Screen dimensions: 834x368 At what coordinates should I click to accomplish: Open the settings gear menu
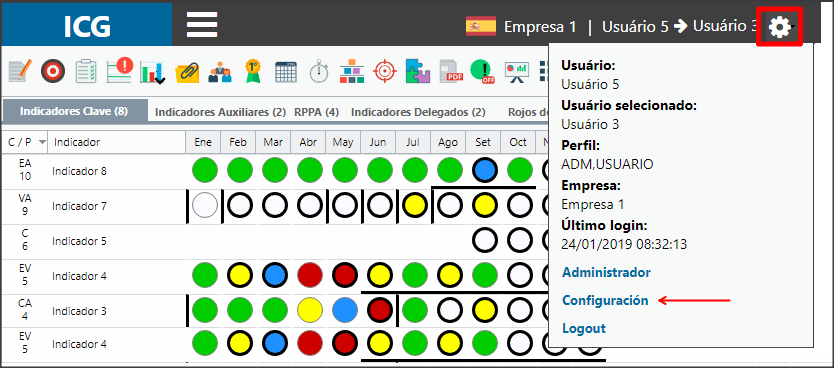coord(780,27)
